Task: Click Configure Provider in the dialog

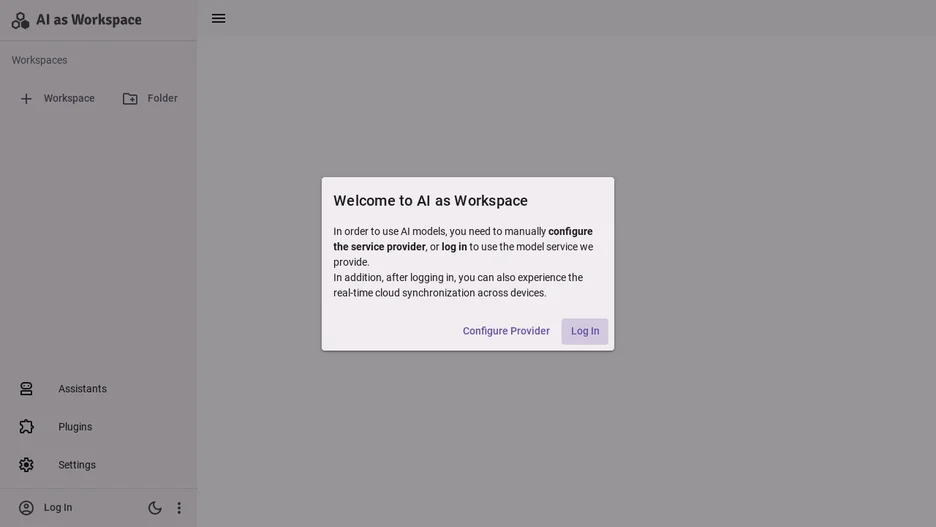Action: (x=506, y=331)
